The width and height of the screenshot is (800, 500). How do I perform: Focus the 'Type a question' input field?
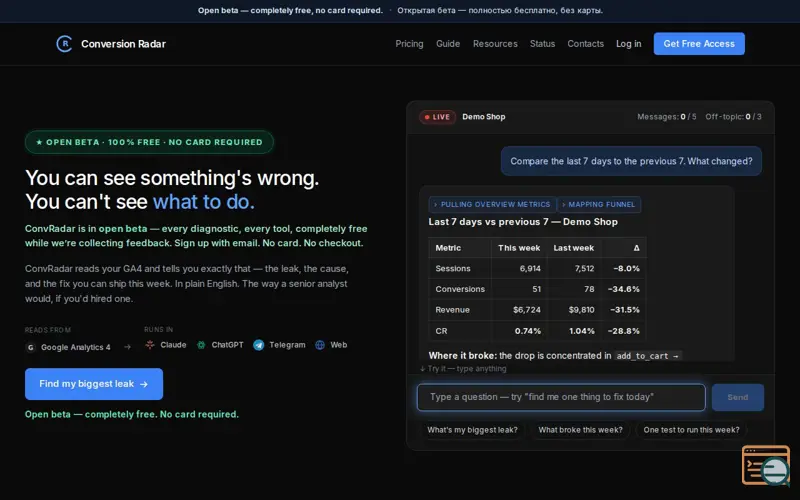pos(561,397)
